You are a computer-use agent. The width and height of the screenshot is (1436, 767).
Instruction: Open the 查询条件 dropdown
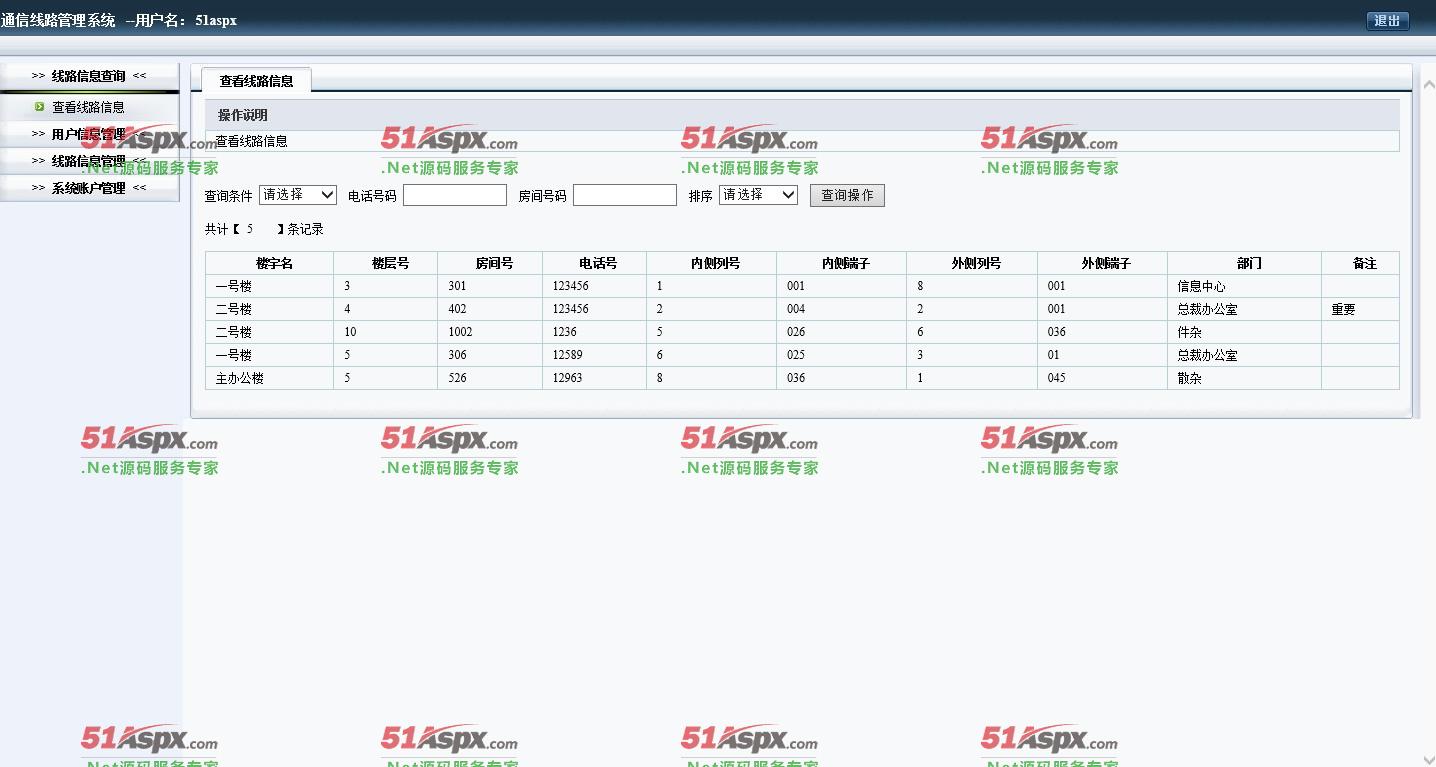point(298,195)
